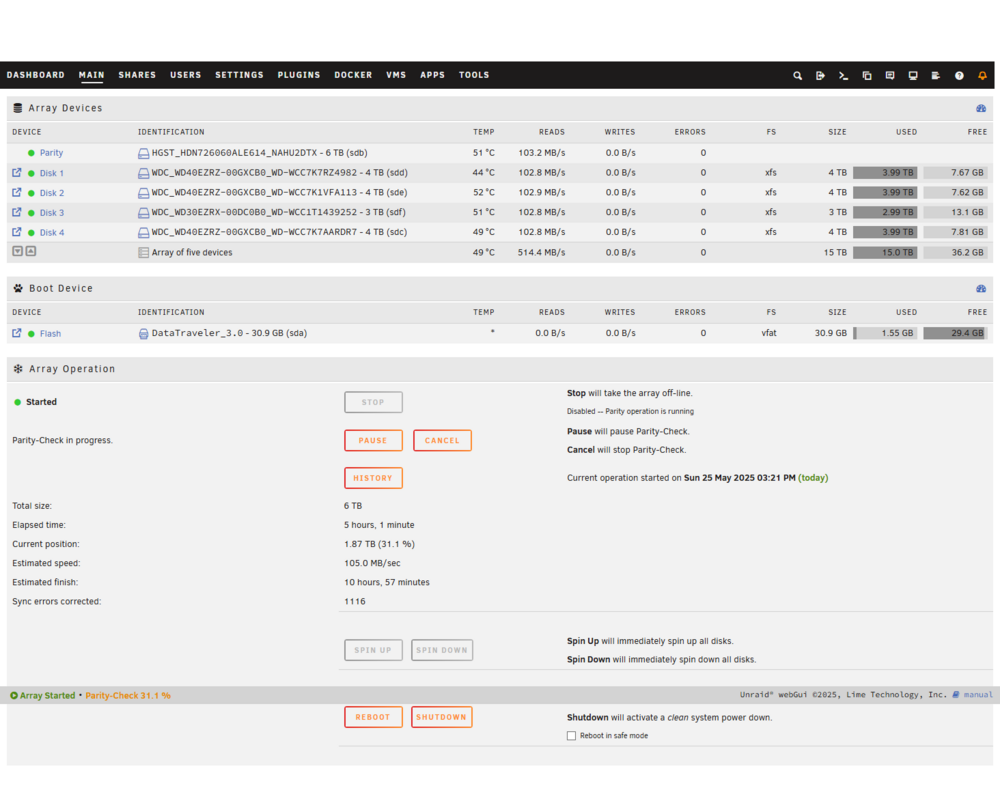The width and height of the screenshot is (1000, 786).
Task: Browse Disk 2 via its open icon
Action: (x=17, y=192)
